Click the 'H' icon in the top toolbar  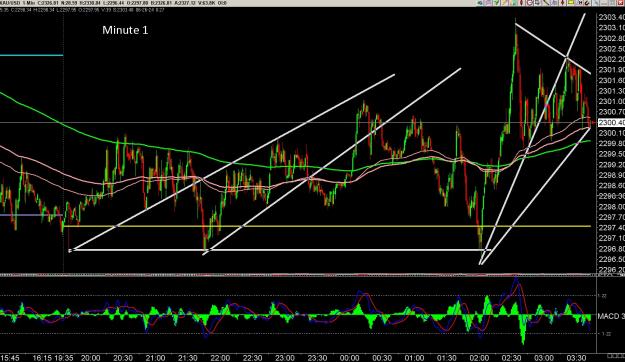point(580,3)
